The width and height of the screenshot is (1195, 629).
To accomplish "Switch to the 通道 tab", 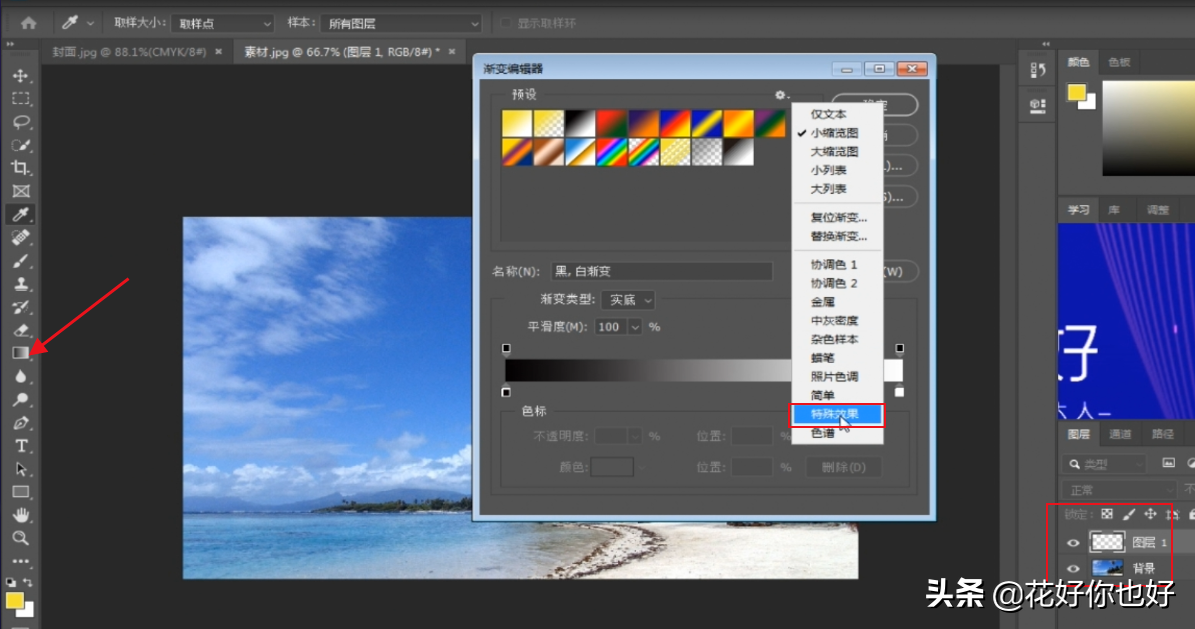I will point(1120,434).
